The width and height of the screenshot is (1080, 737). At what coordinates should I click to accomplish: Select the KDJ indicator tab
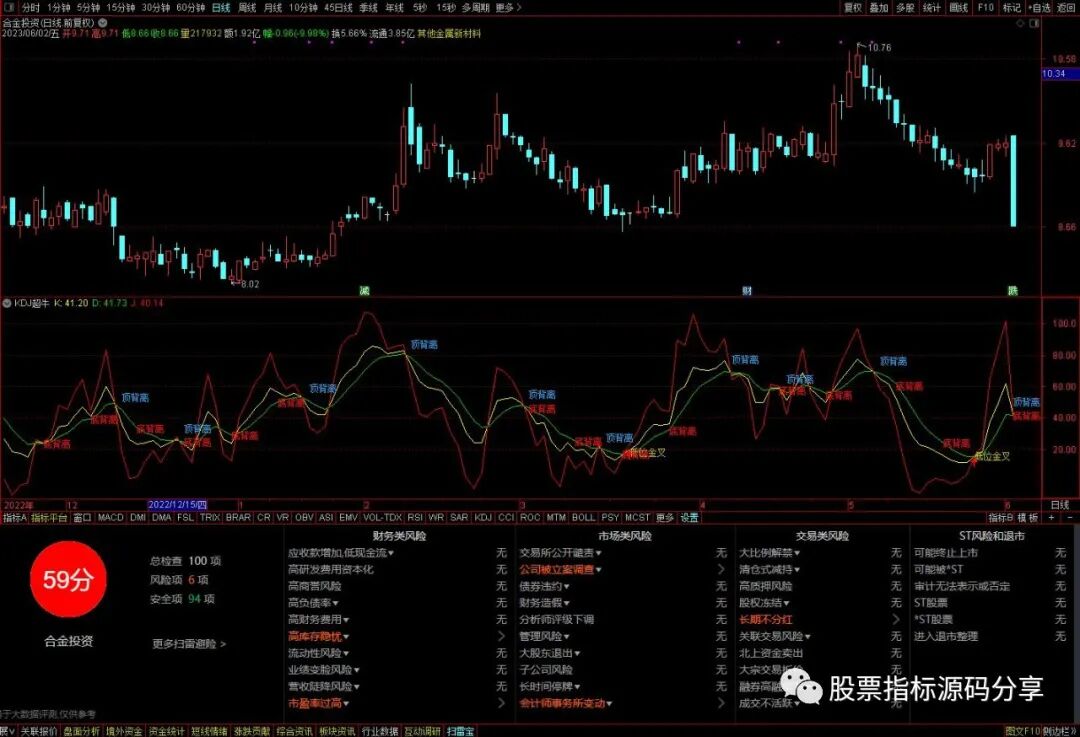[484, 517]
